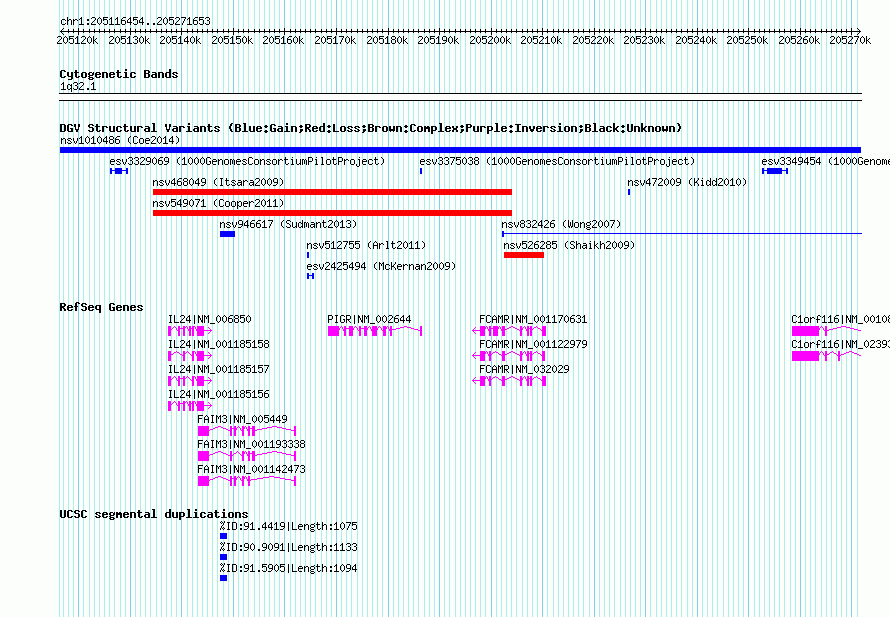
Task: Click segmental duplication %ID:91.5905 block
Action: (223, 578)
